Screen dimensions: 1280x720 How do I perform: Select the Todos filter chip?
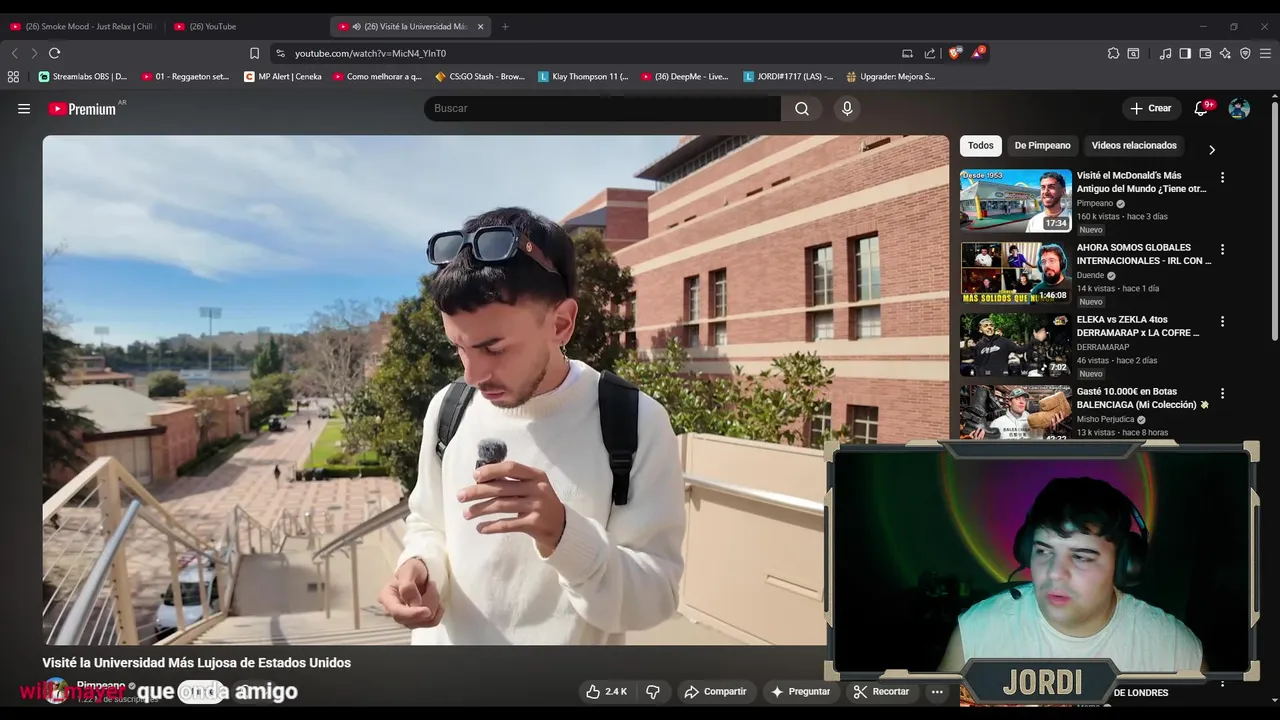point(981,146)
